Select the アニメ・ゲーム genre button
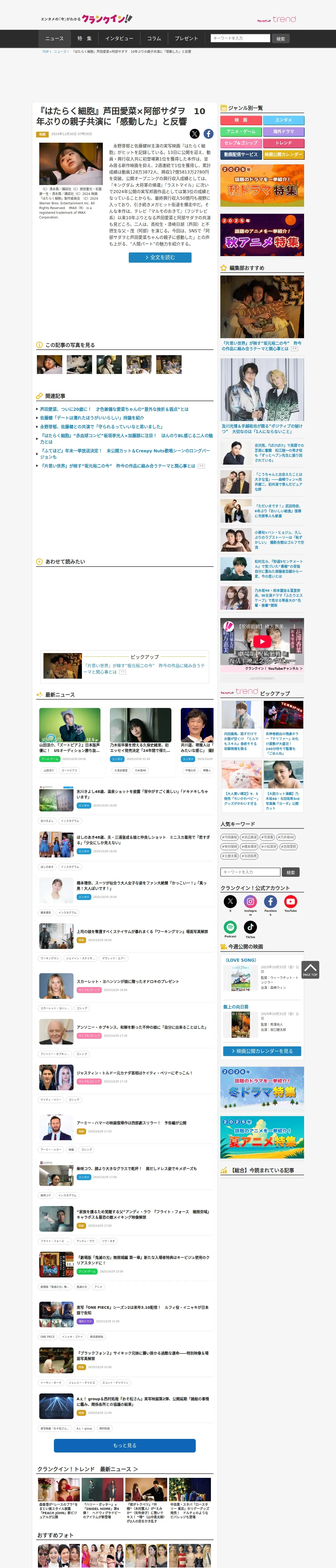 click(241, 131)
